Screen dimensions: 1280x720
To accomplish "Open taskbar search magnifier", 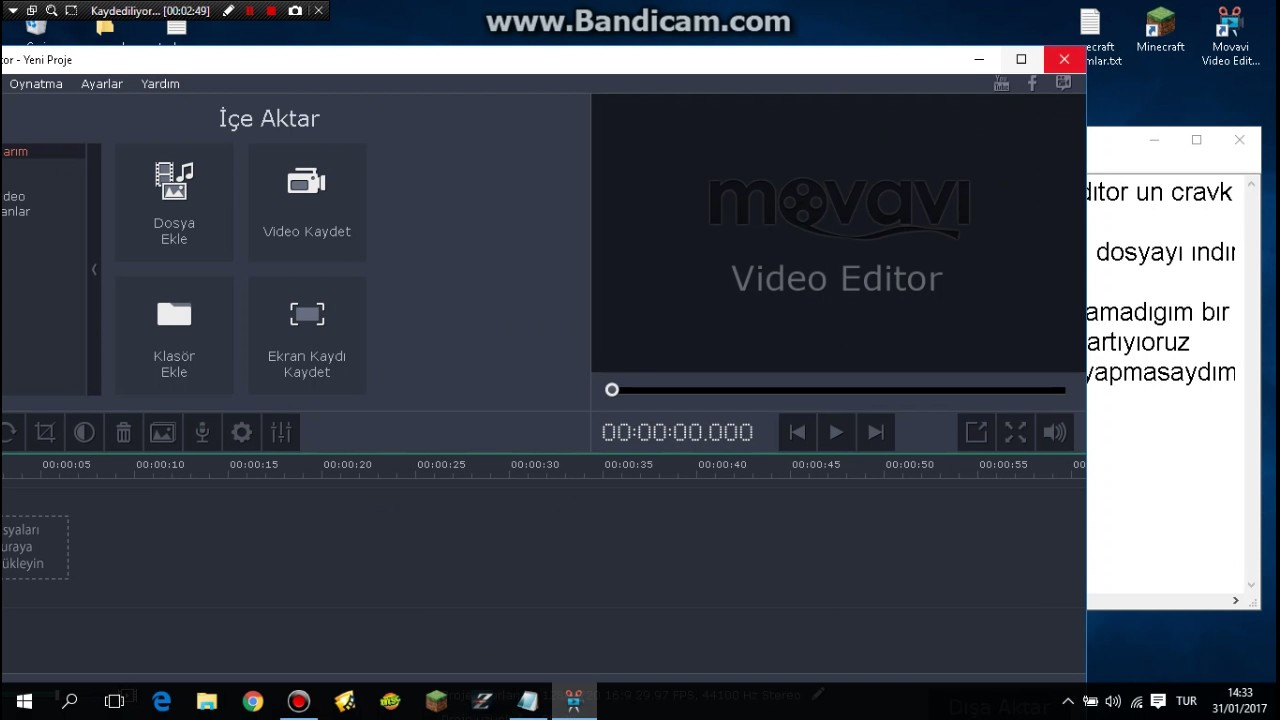I will tap(70, 702).
